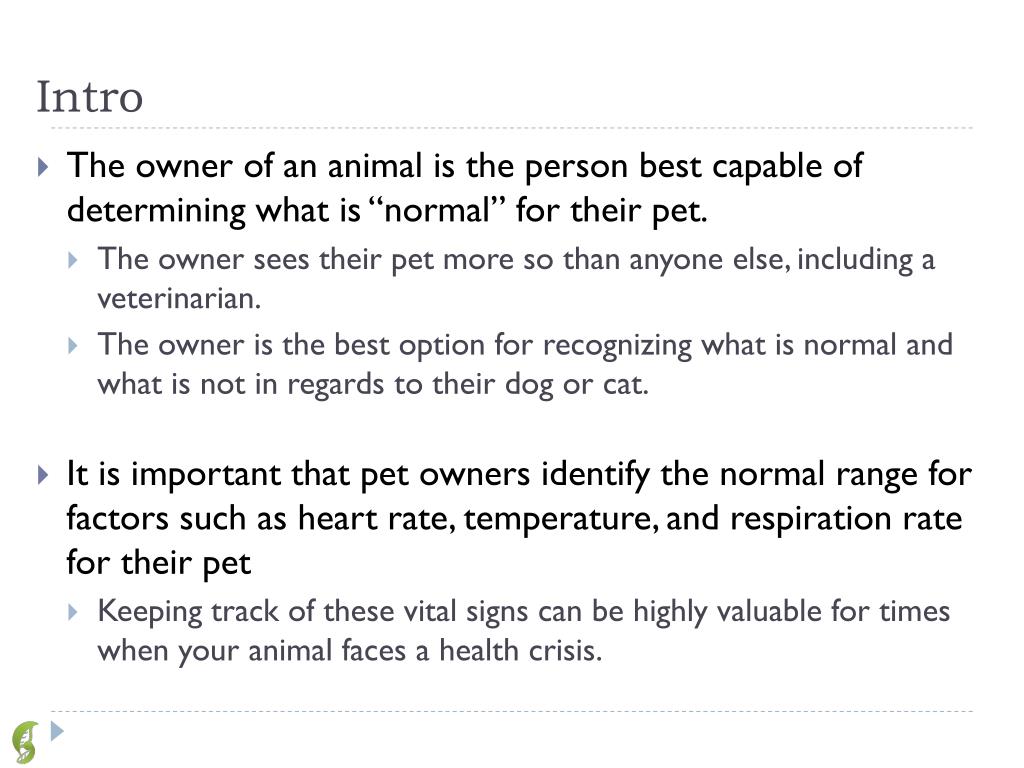Image resolution: width=1024 pixels, height=768 pixels.
Task: Select the "Intro" slide title
Action: tap(90, 98)
